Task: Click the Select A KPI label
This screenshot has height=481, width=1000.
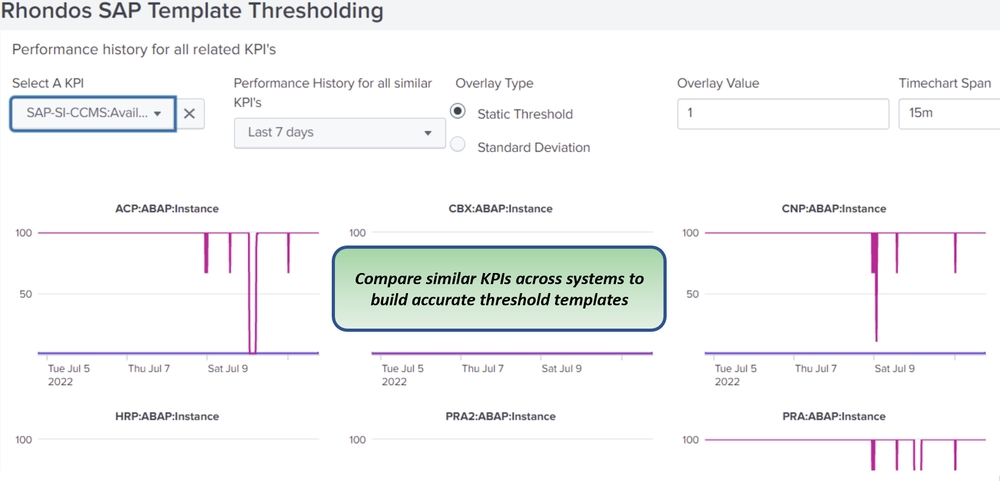Action: [x=49, y=84]
